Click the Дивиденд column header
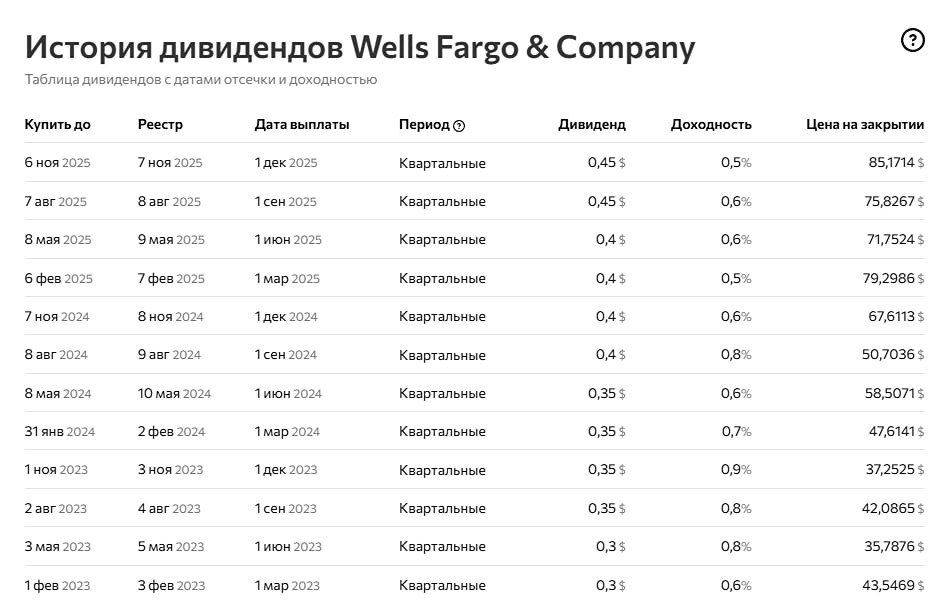The height and width of the screenshot is (603, 952). click(x=592, y=125)
